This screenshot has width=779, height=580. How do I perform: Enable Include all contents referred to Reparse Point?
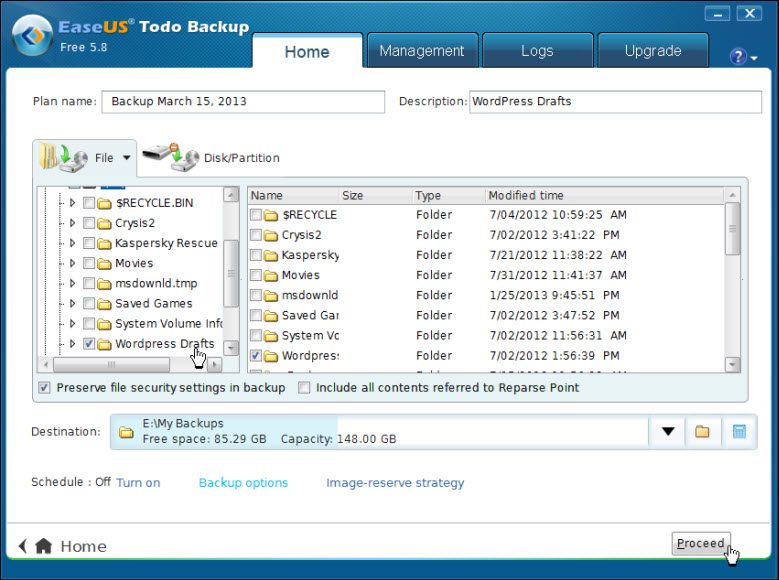[304, 388]
